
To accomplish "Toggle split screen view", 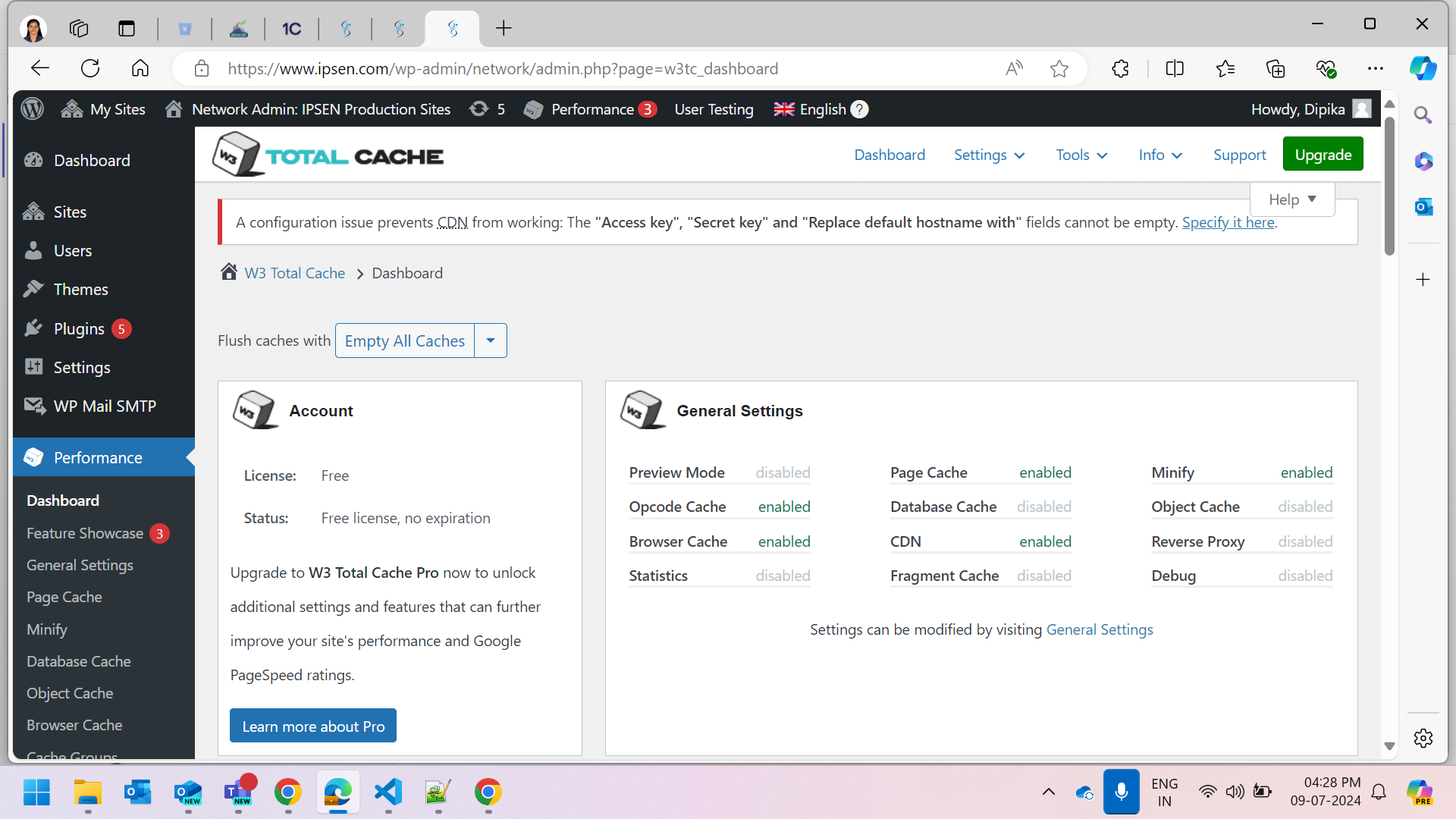I will pos(1175,68).
